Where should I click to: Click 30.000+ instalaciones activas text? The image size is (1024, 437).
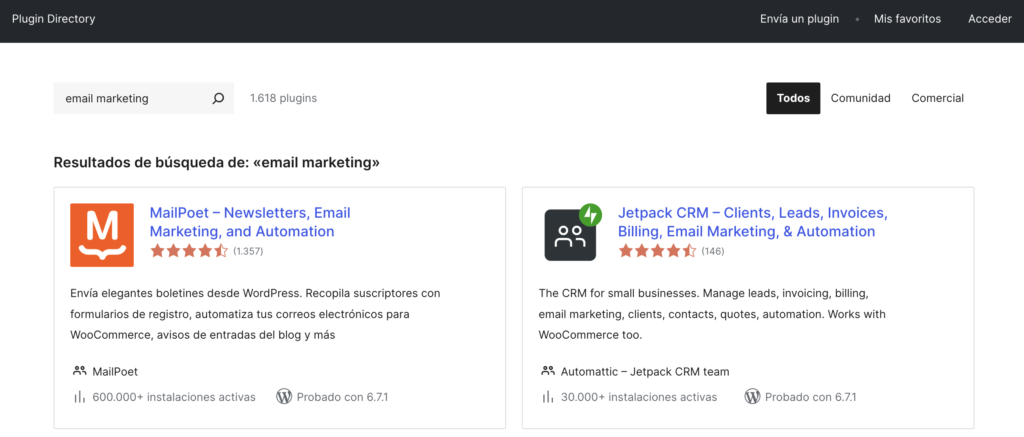639,397
